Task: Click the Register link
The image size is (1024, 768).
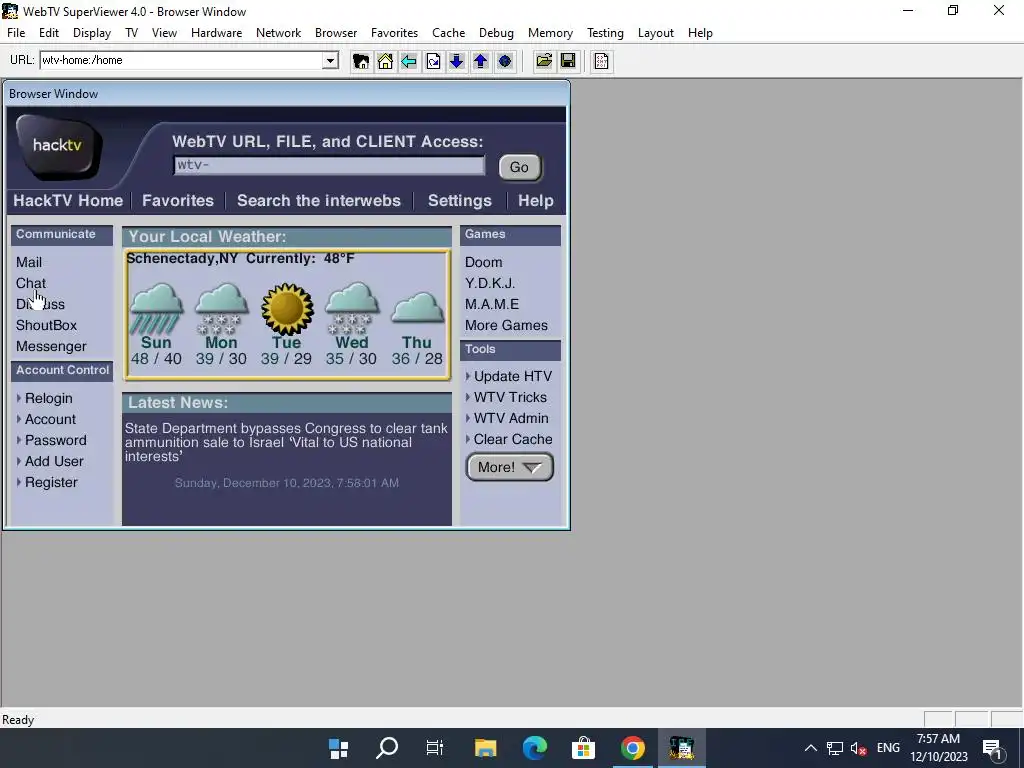Action: pyautogui.click(x=51, y=483)
